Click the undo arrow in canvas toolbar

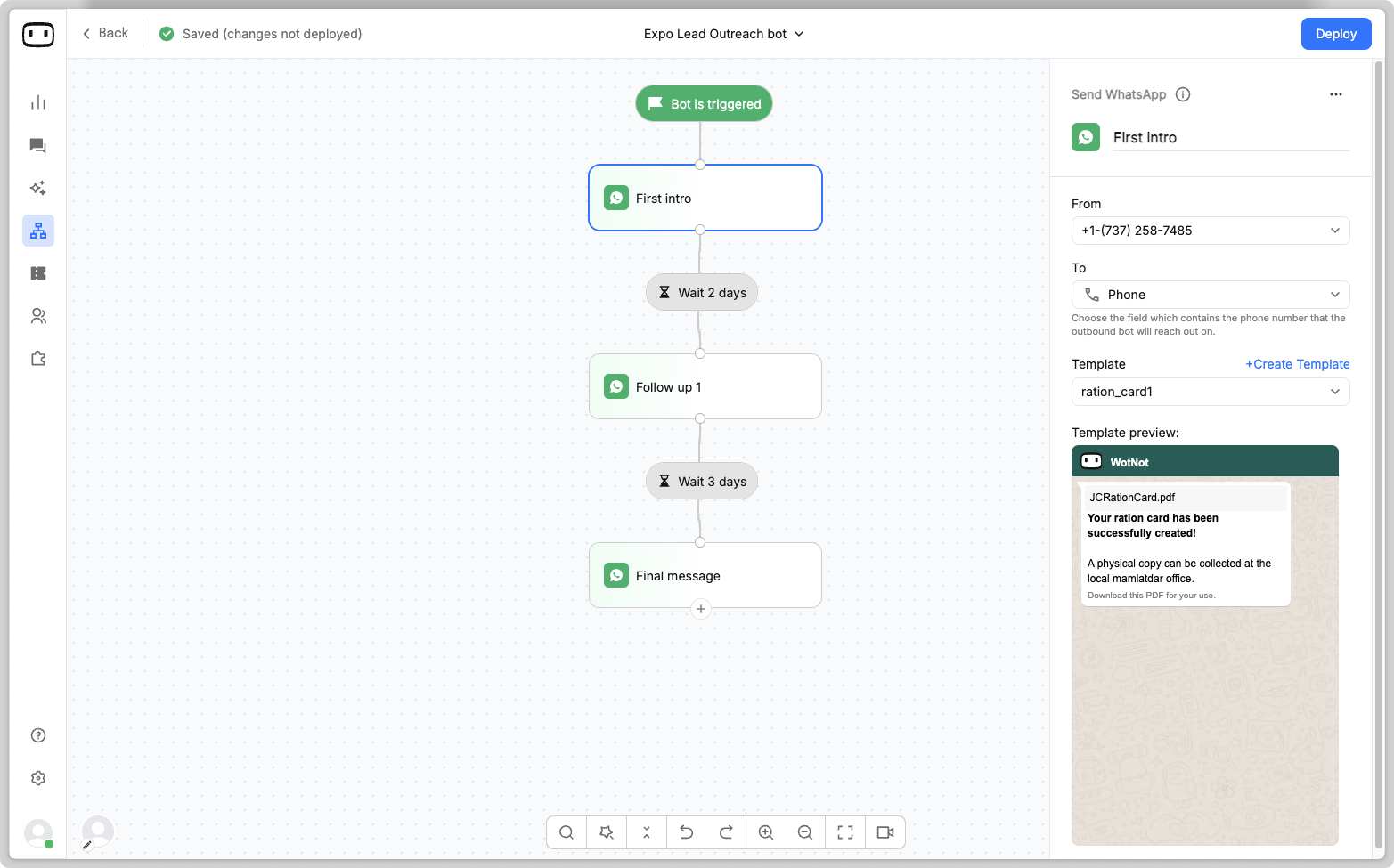[686, 832]
